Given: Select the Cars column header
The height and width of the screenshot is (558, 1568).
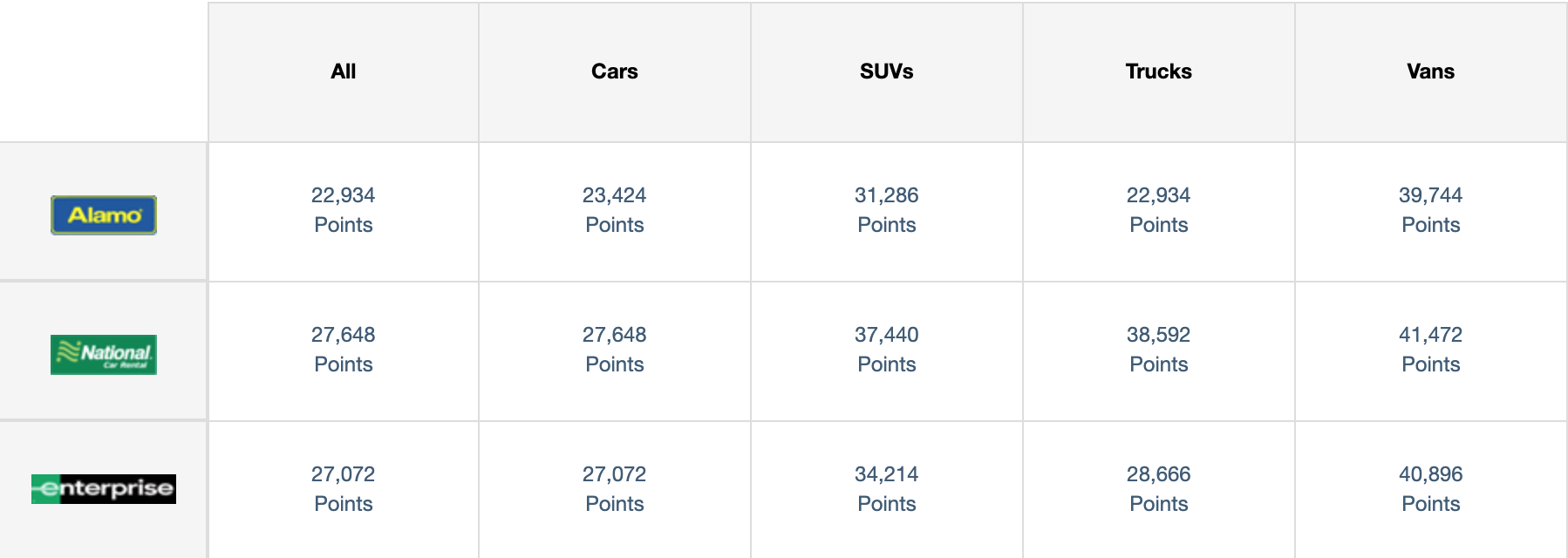Looking at the screenshot, I should [615, 72].
